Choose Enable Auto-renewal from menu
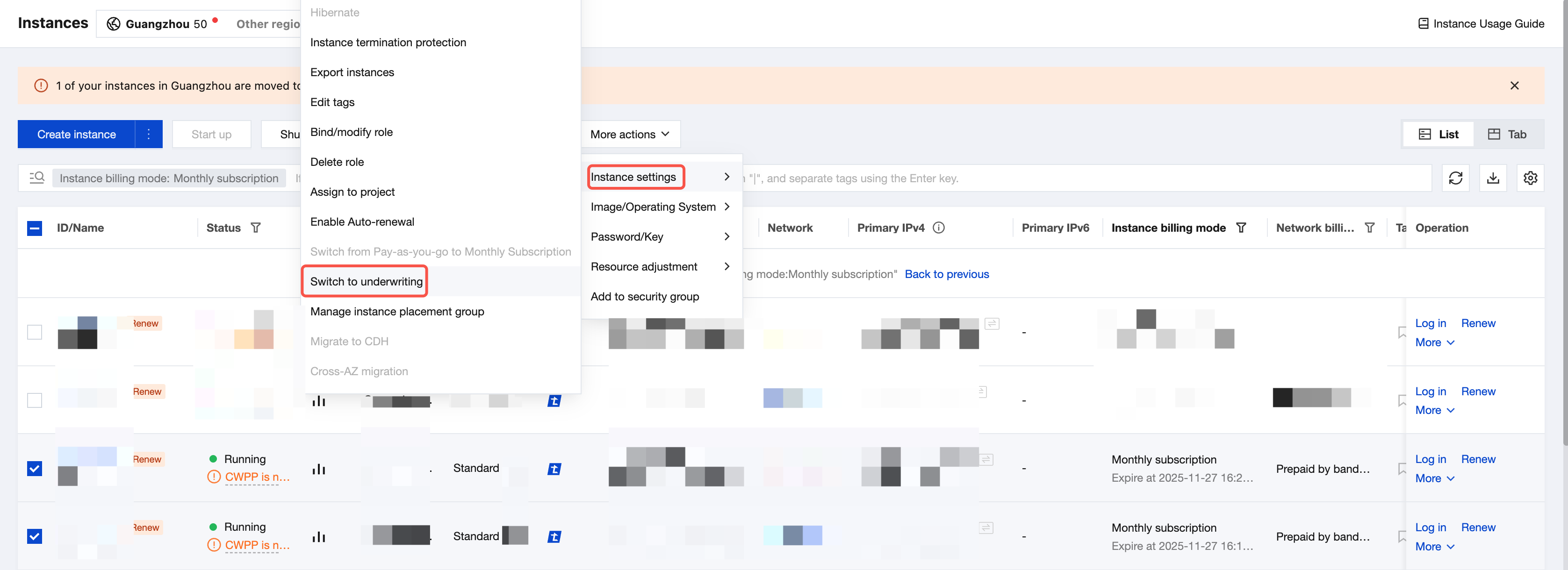 point(361,222)
